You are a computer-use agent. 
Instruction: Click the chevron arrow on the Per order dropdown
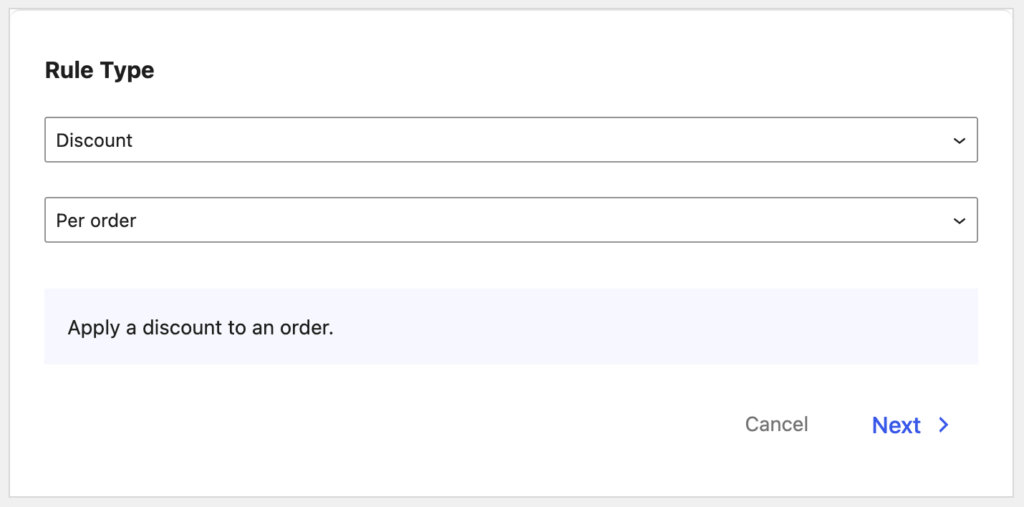pyautogui.click(x=959, y=221)
